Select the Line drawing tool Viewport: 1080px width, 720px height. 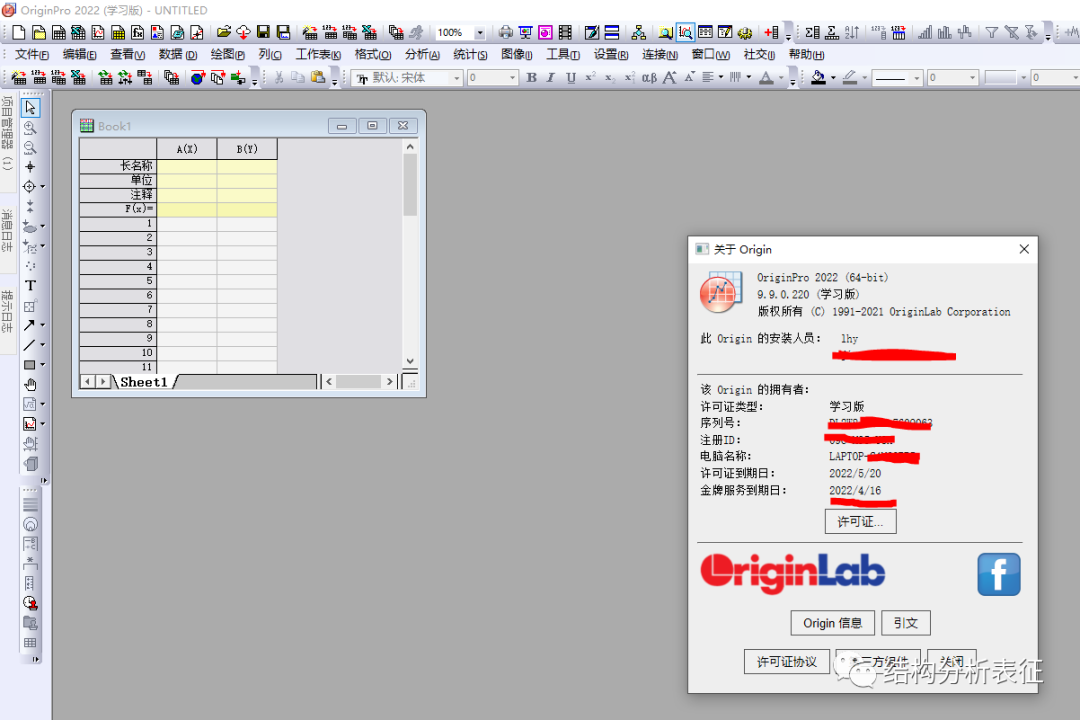[30, 345]
